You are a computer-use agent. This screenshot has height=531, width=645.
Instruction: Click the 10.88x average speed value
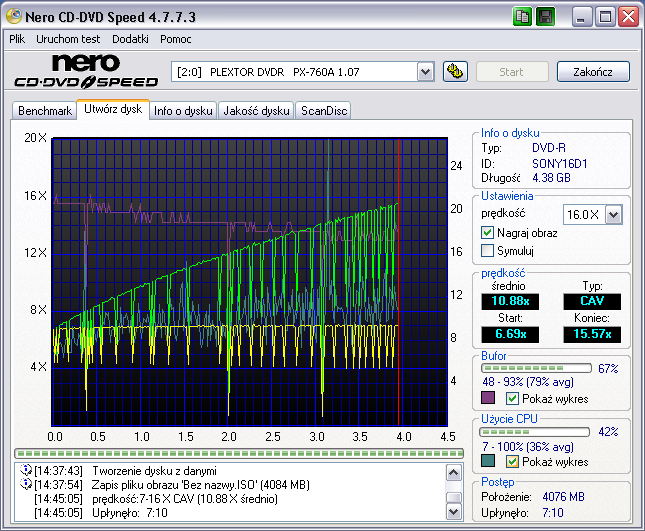[510, 301]
